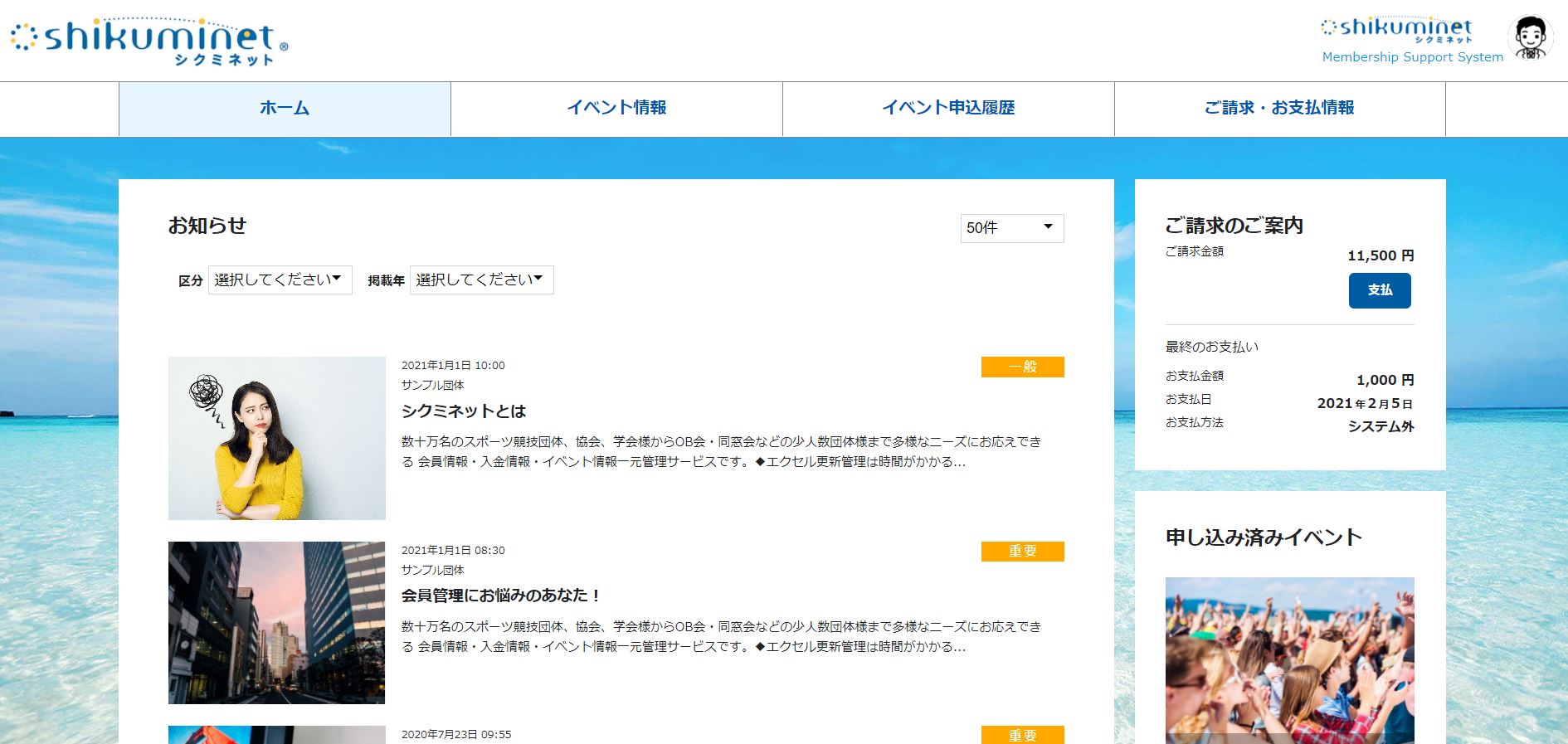
Task: Open the イベント申込履歴 tab
Action: [948, 109]
